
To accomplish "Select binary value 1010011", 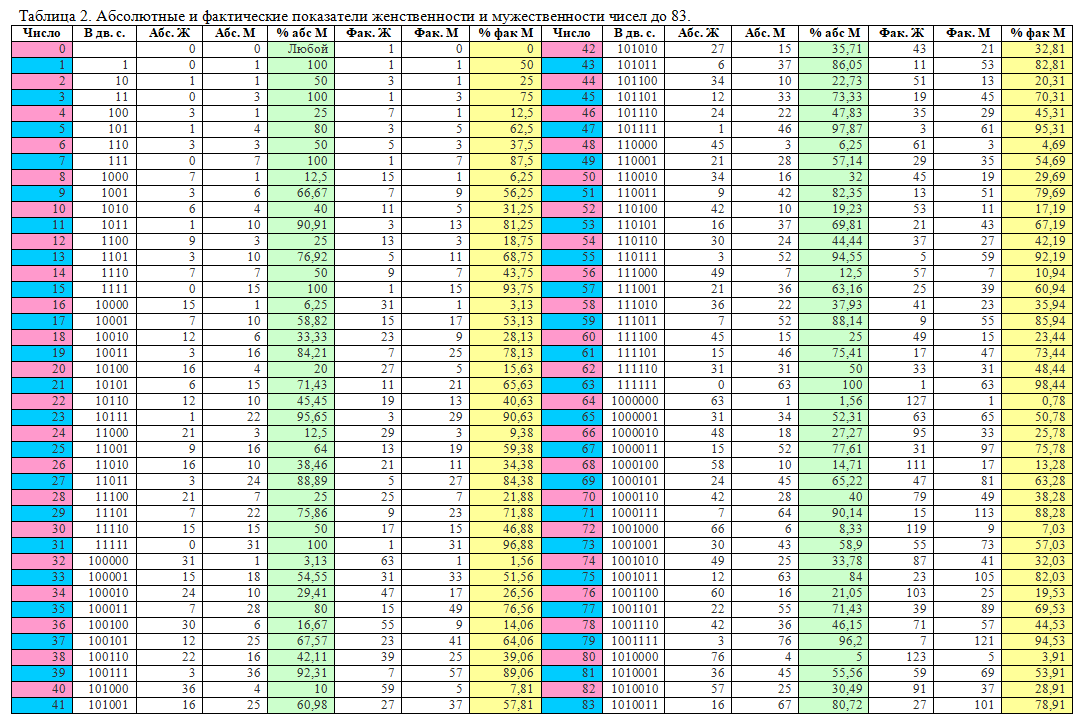I will 633,705.
